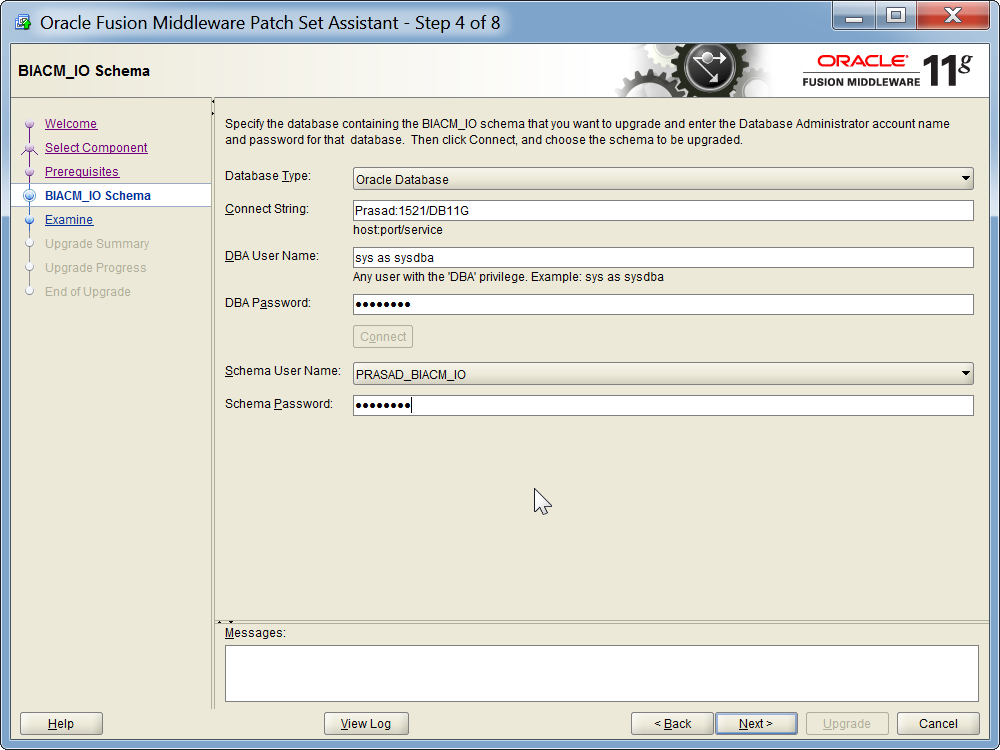Click the Schema Password field

click(x=663, y=406)
